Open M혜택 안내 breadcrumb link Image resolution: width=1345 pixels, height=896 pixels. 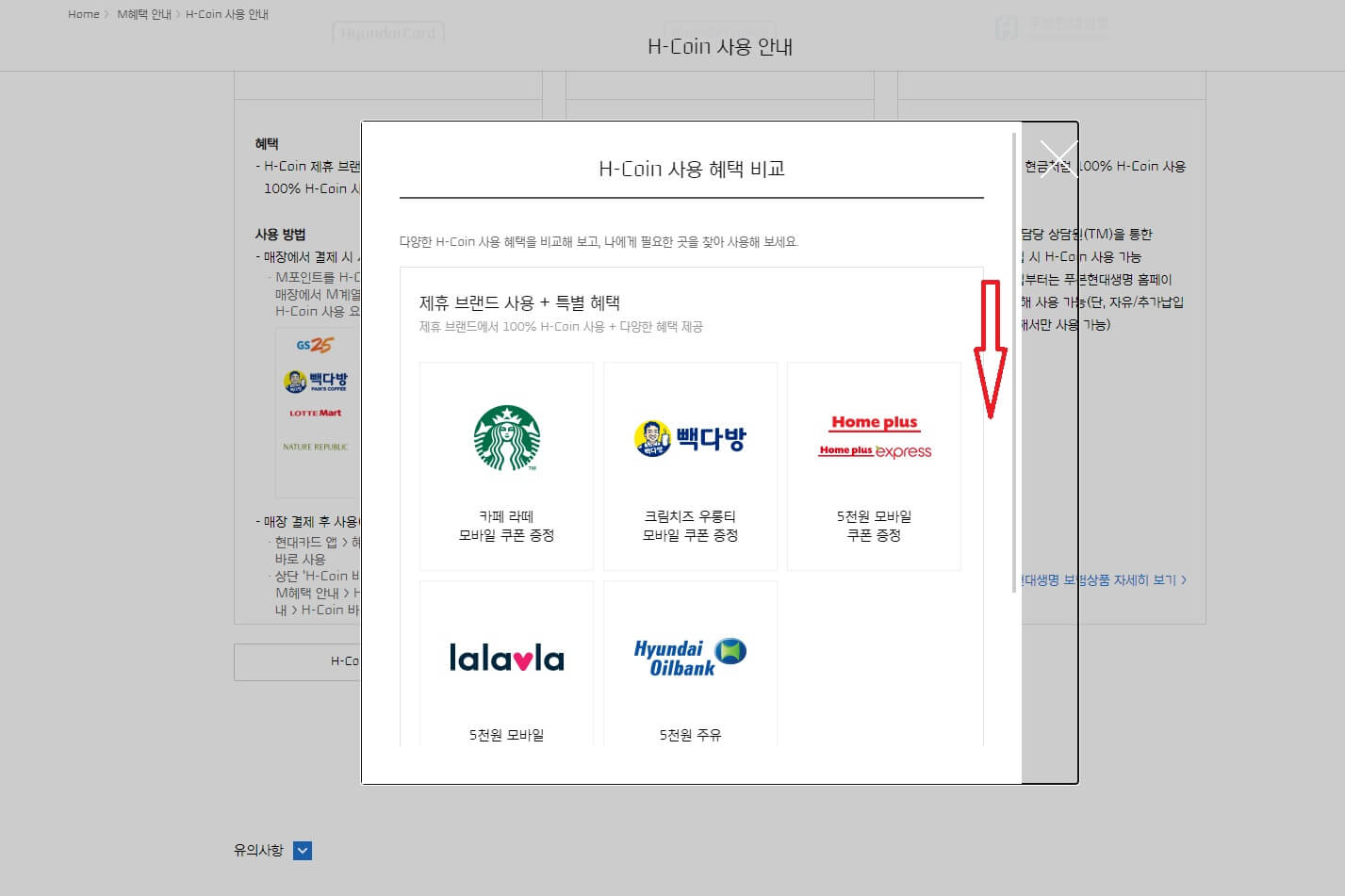pyautogui.click(x=144, y=14)
